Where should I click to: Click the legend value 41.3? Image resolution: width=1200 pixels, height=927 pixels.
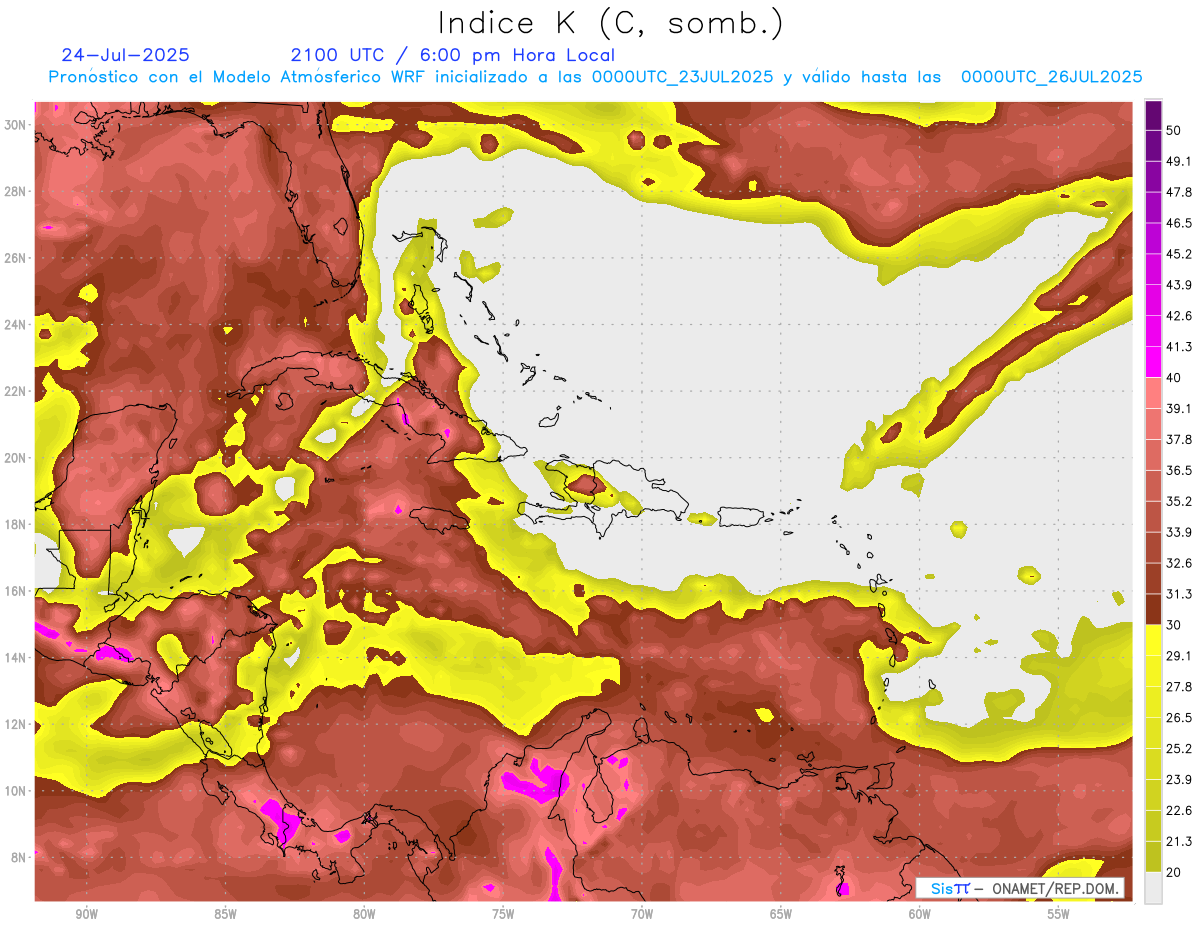pos(1178,347)
